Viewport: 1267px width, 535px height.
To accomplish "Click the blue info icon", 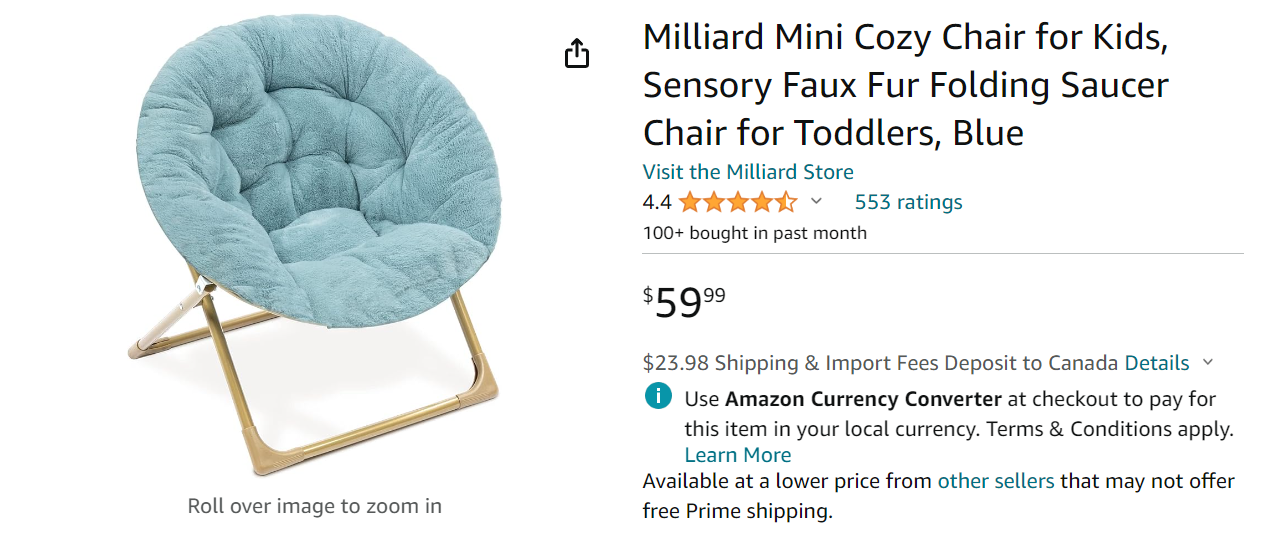I will (x=658, y=397).
